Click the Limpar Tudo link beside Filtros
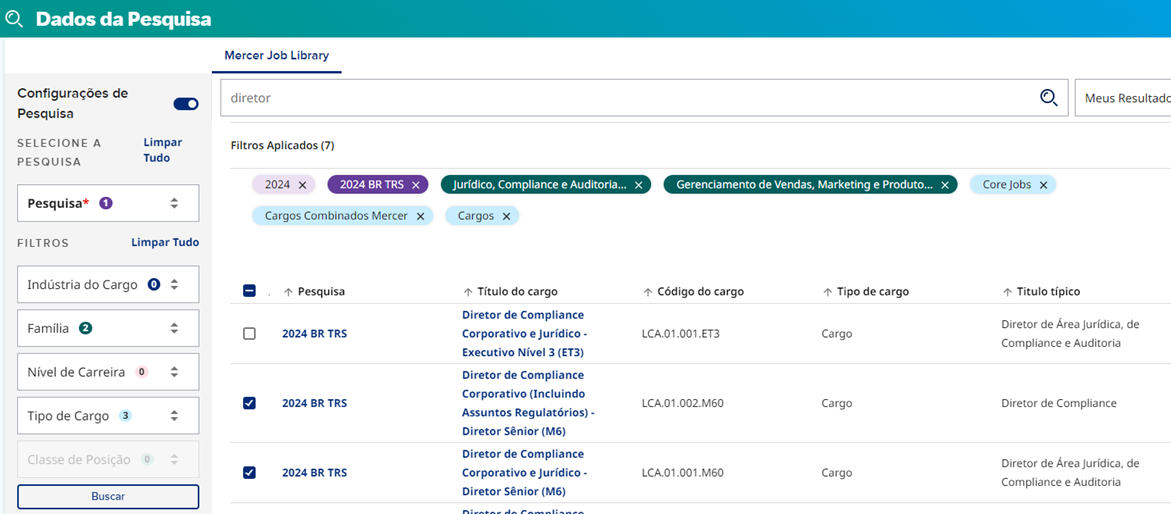Viewport: 1171px width, 514px height. coord(165,242)
